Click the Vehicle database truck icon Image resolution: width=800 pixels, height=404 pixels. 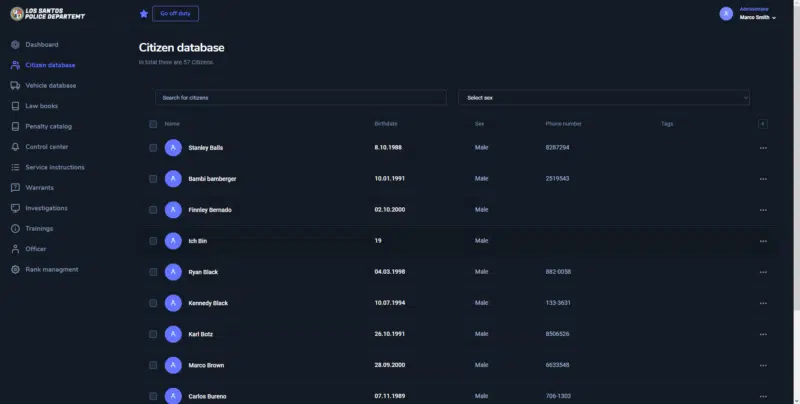(x=15, y=86)
